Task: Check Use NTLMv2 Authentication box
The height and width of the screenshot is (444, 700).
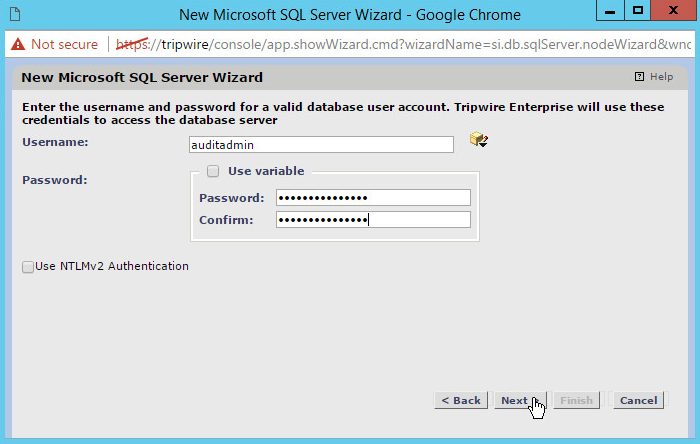Action: (x=28, y=267)
